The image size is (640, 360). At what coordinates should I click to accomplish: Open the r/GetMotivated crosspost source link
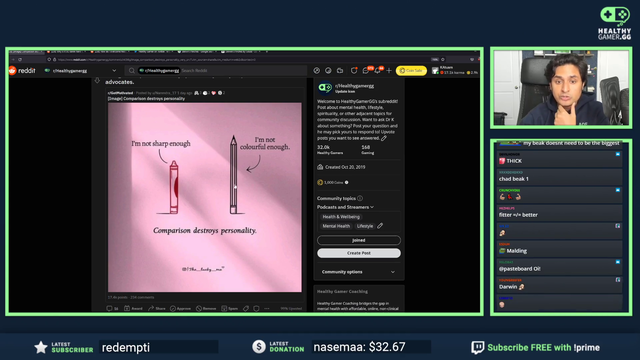(x=120, y=93)
